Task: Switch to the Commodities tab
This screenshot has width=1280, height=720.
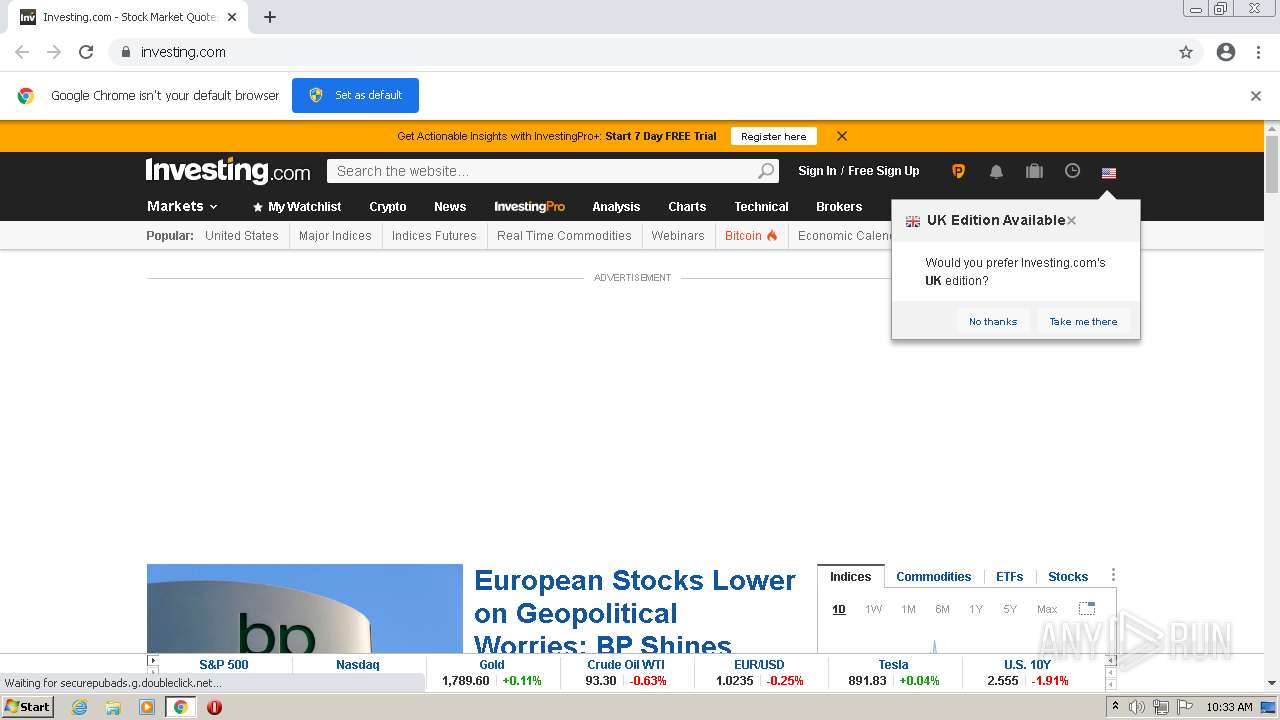Action: tap(934, 576)
